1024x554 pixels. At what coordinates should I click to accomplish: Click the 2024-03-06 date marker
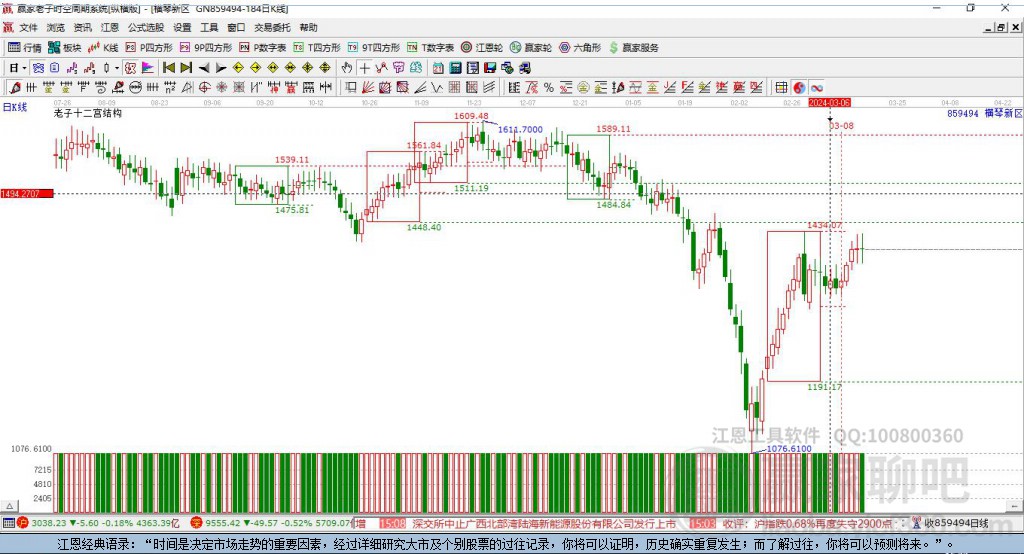coord(829,103)
